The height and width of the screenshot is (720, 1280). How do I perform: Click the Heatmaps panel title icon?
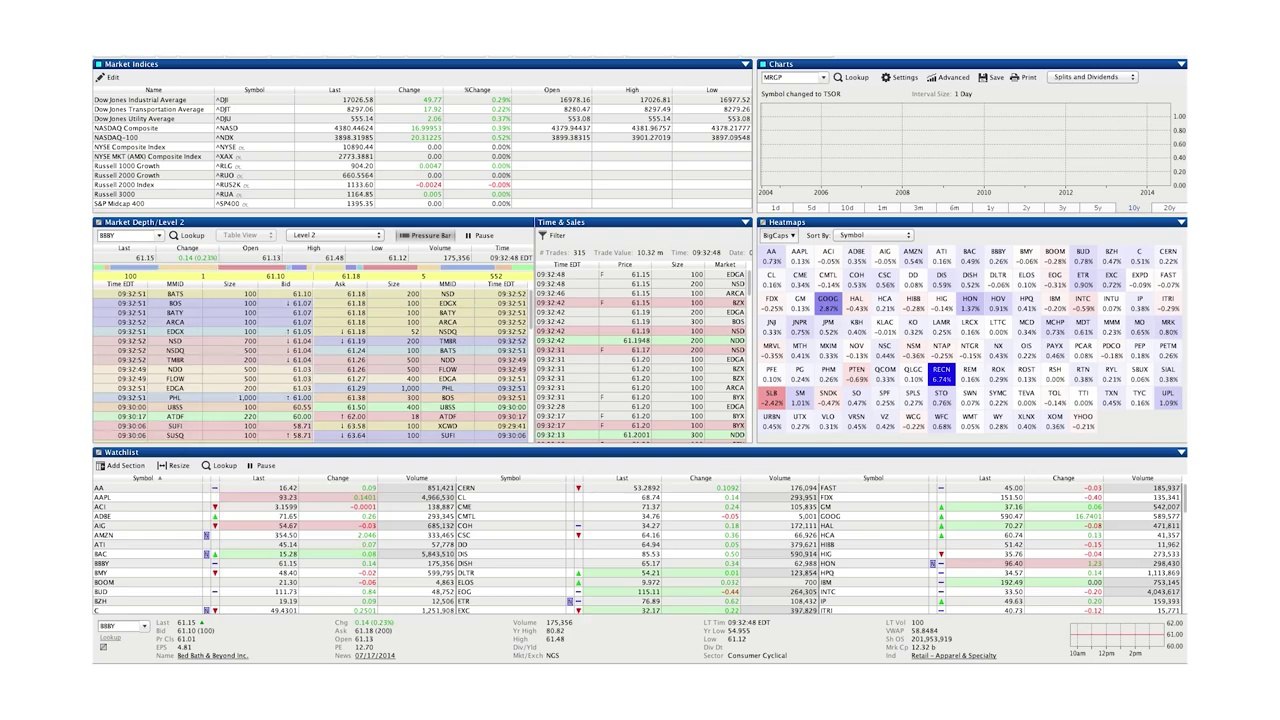762,222
